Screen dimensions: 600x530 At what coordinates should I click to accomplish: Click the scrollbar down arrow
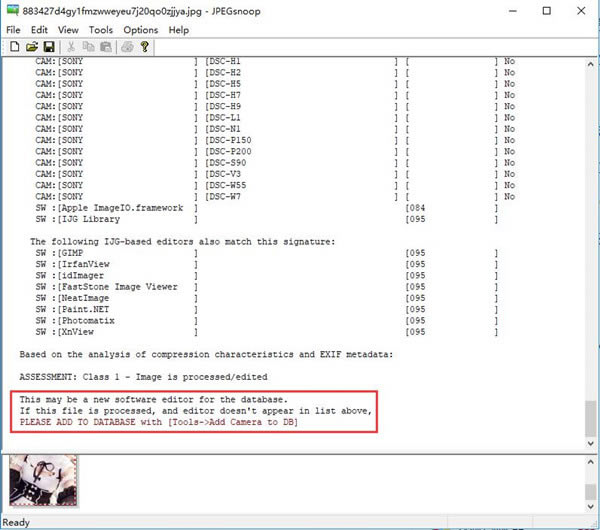591,441
